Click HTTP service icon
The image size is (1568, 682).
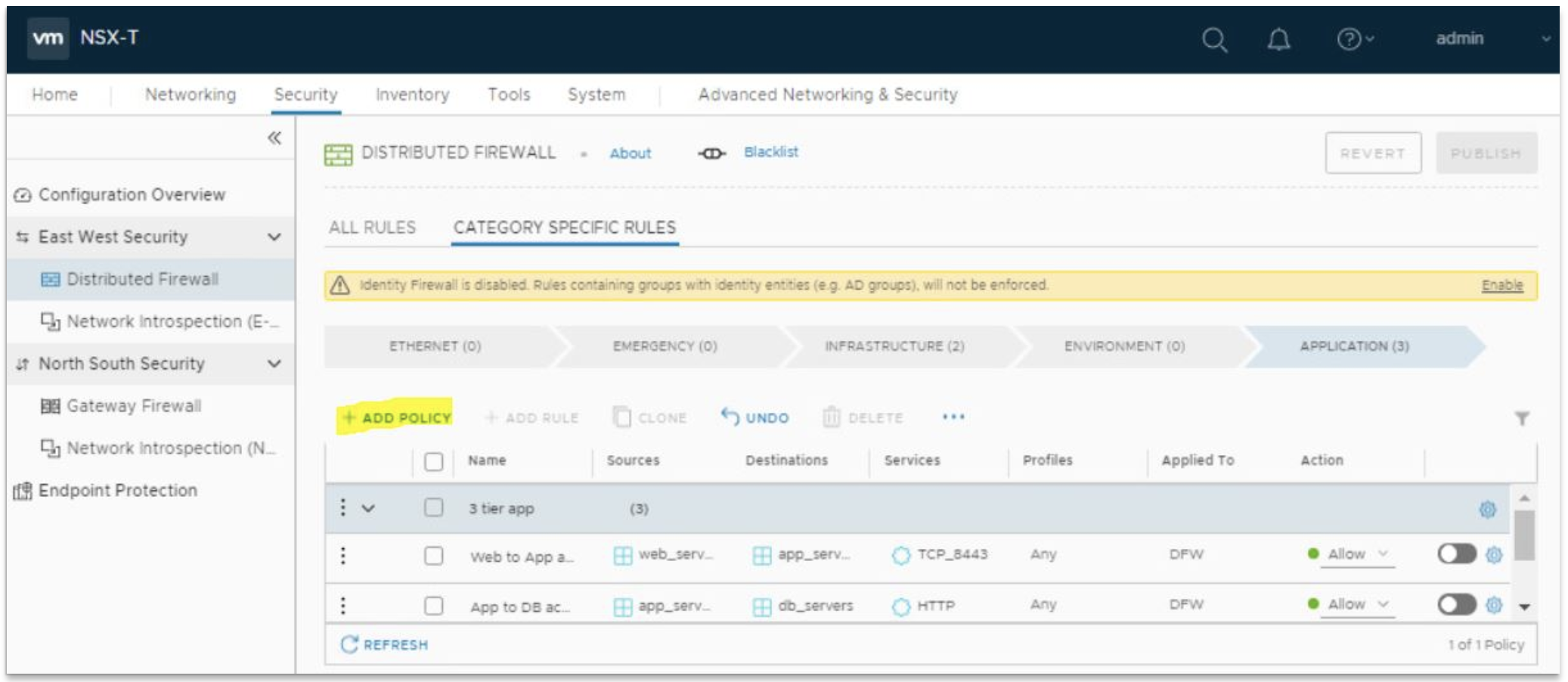pyautogui.click(x=900, y=606)
